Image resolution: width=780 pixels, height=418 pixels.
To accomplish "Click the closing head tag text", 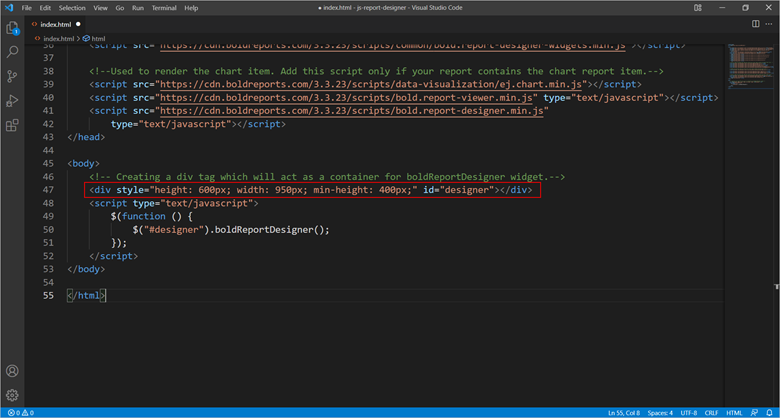I will click(86, 137).
